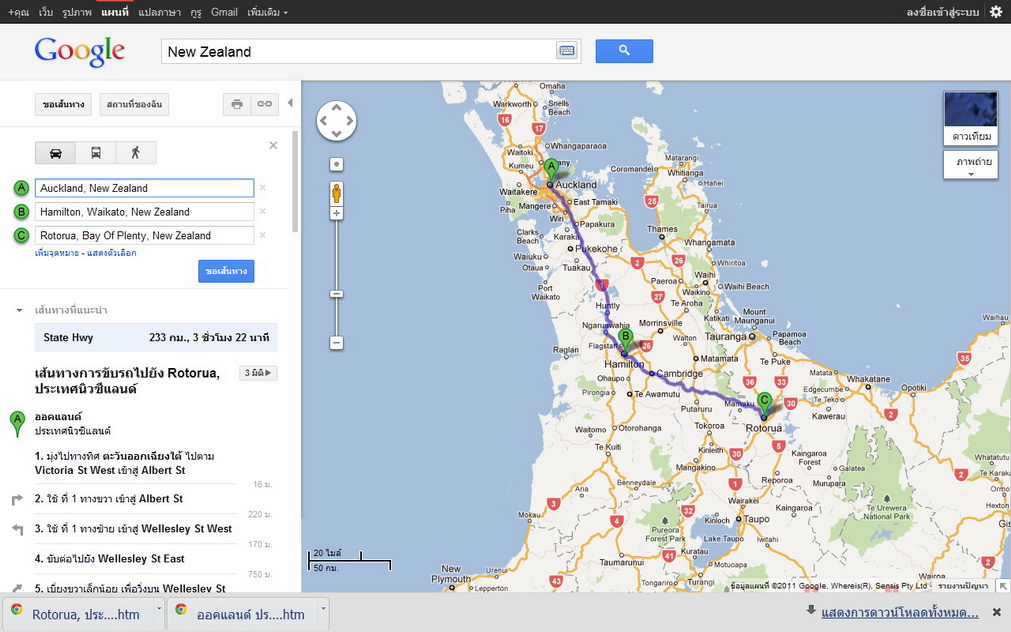Click the Google logo
1011x632 pixels.
pos(80,51)
